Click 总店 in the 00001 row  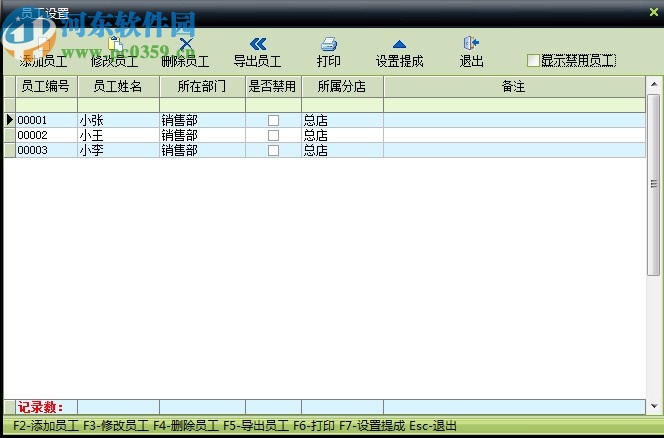click(x=315, y=120)
